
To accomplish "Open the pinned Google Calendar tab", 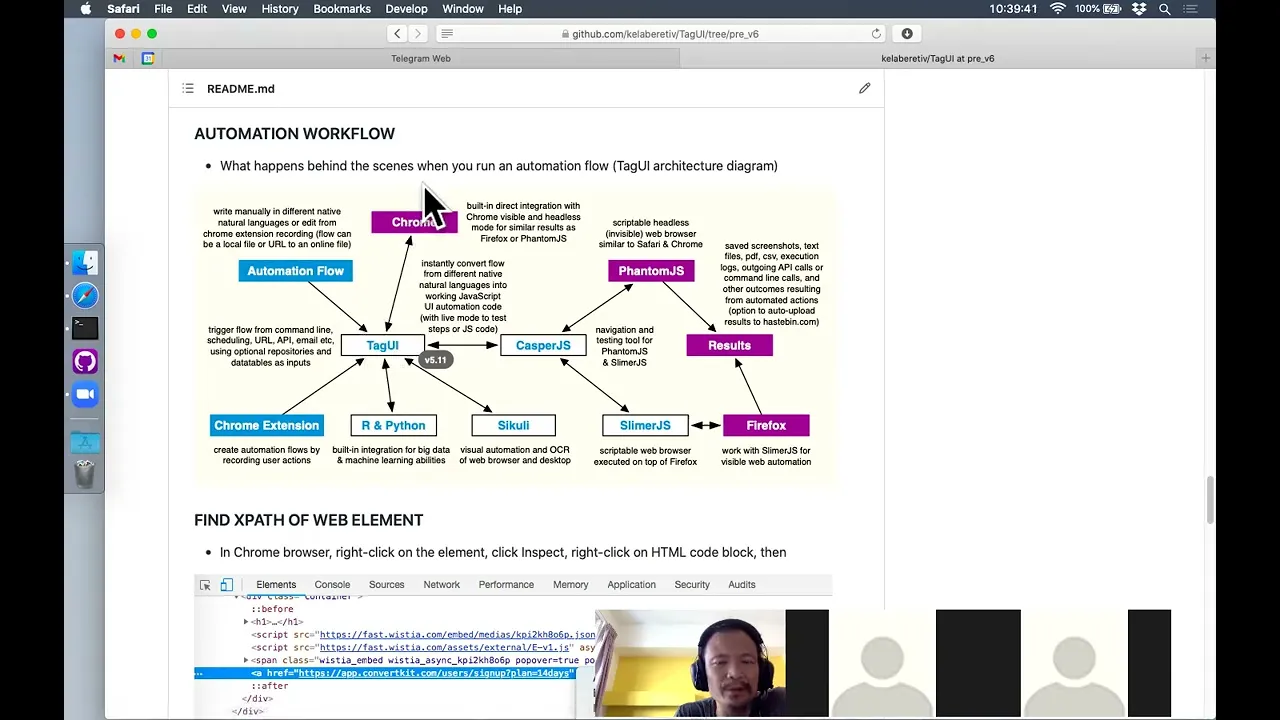I will tap(147, 58).
